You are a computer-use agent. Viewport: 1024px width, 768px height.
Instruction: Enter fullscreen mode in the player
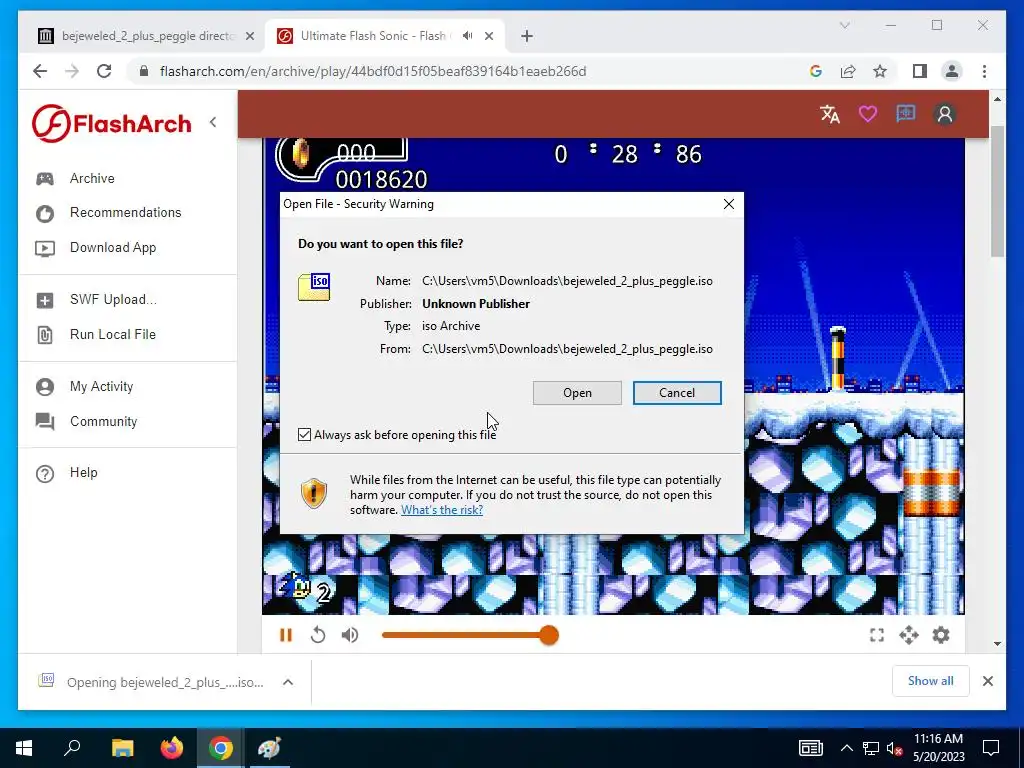pyautogui.click(x=877, y=635)
